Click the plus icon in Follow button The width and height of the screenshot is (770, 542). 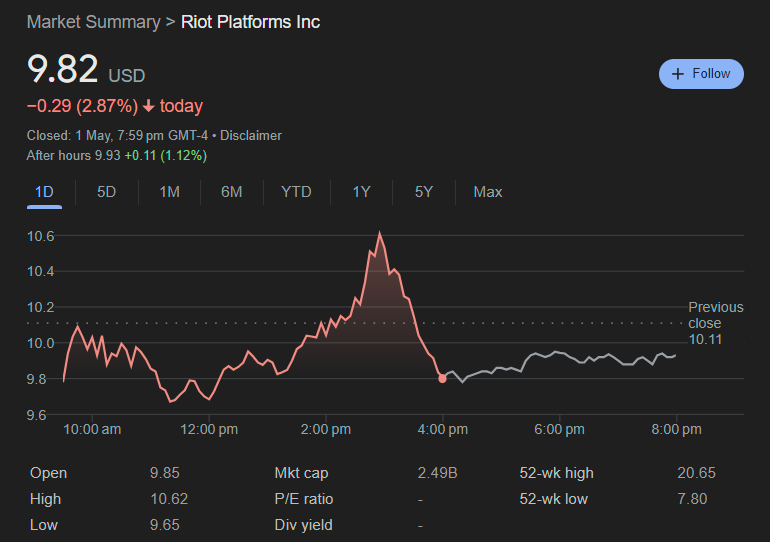(x=678, y=74)
